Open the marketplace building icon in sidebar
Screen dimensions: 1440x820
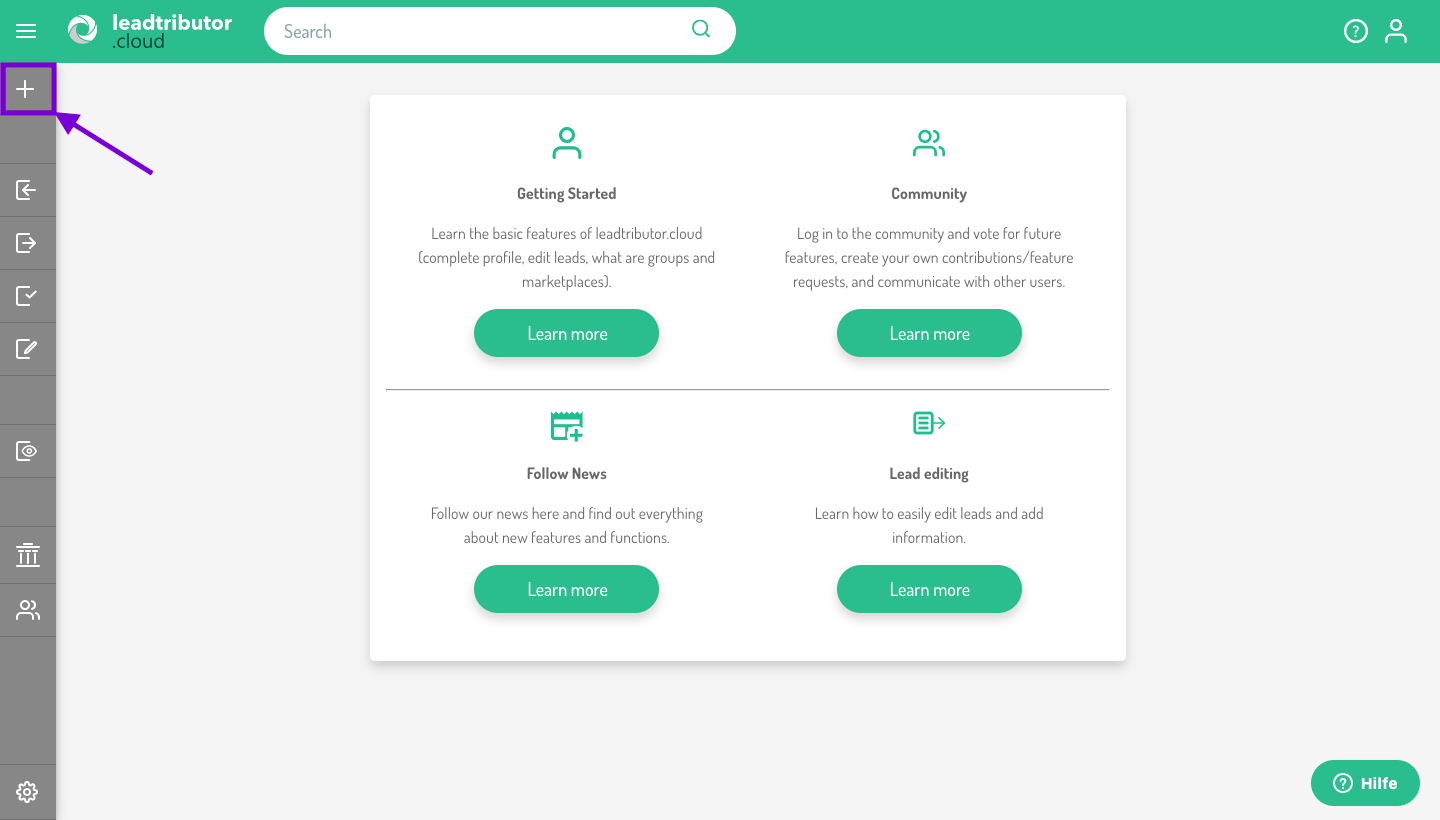click(27, 555)
